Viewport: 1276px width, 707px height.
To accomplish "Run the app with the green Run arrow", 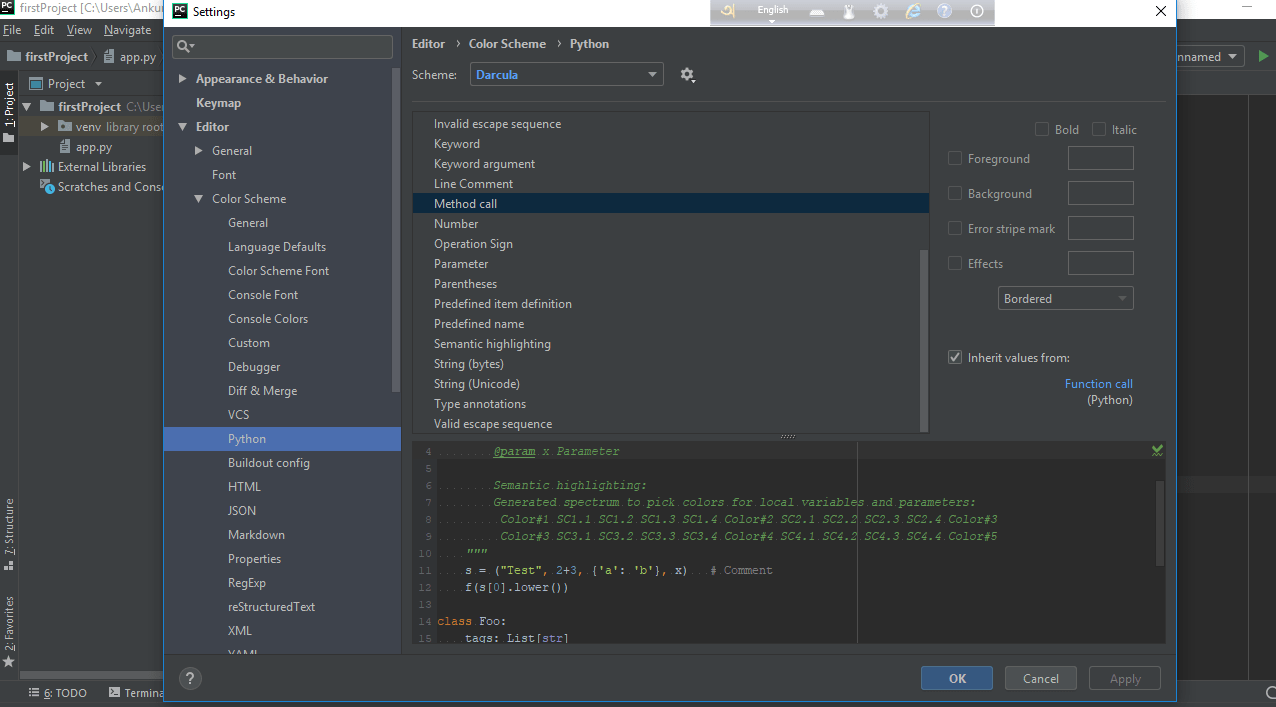I will [x=1263, y=56].
